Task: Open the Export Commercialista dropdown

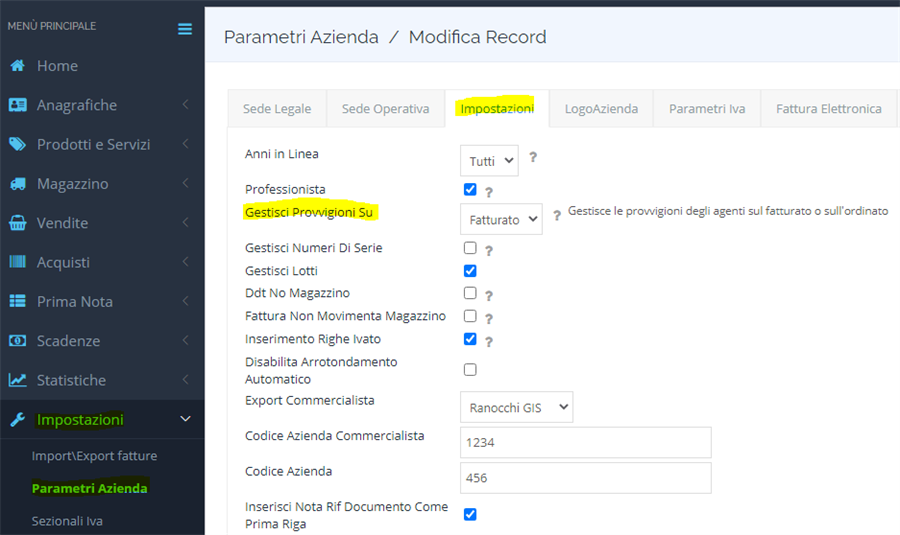Action: click(x=517, y=407)
